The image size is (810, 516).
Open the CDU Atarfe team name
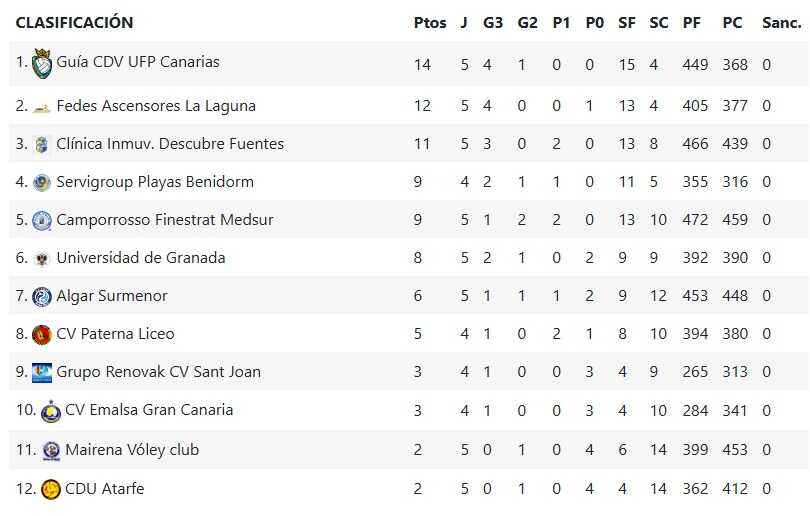tap(105, 489)
